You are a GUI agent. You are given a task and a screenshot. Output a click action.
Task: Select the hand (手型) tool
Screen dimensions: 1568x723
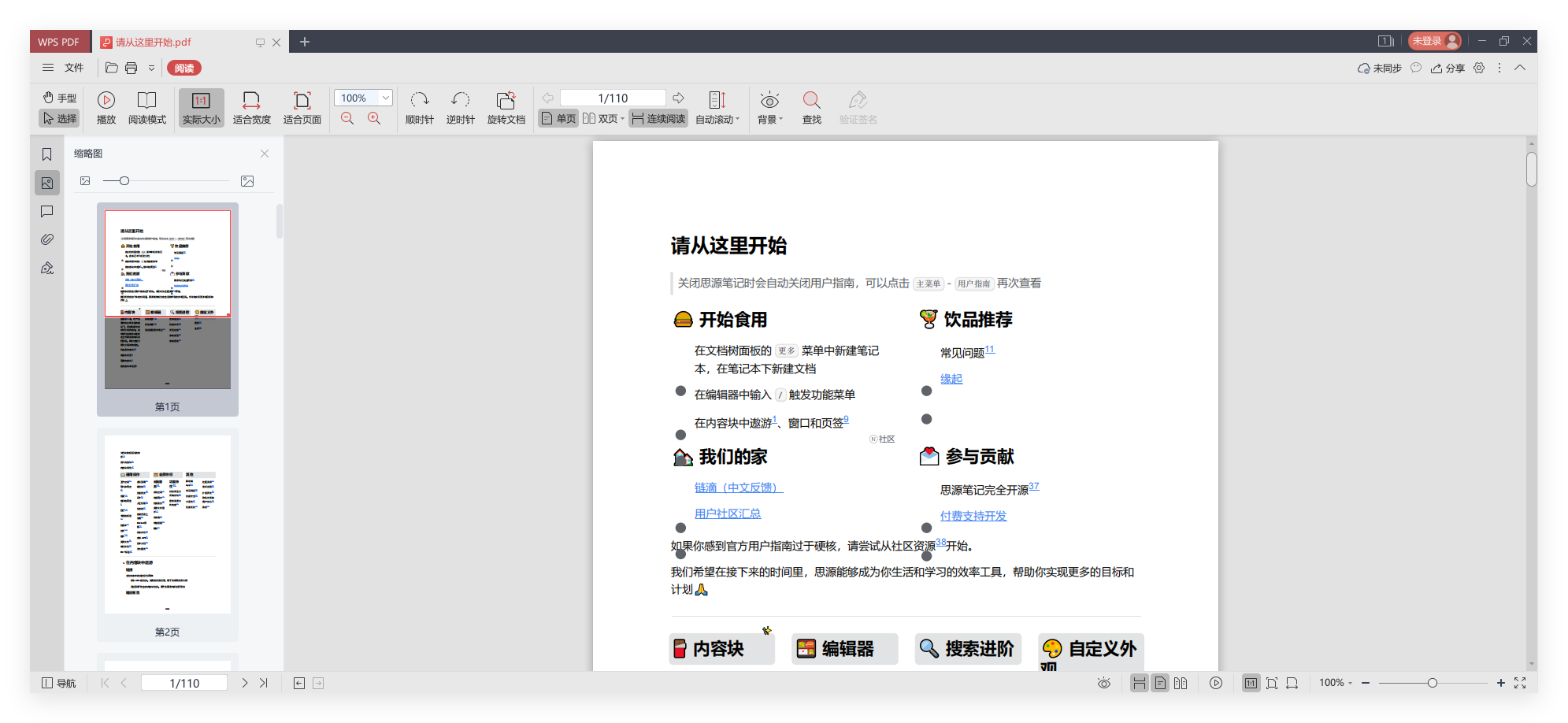[60, 98]
